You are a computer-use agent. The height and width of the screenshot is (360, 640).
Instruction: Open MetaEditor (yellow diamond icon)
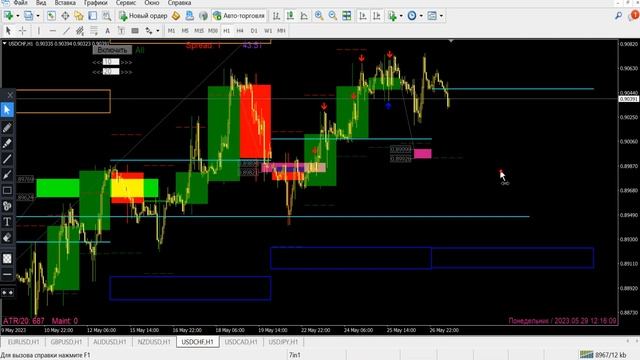[x=176, y=16]
